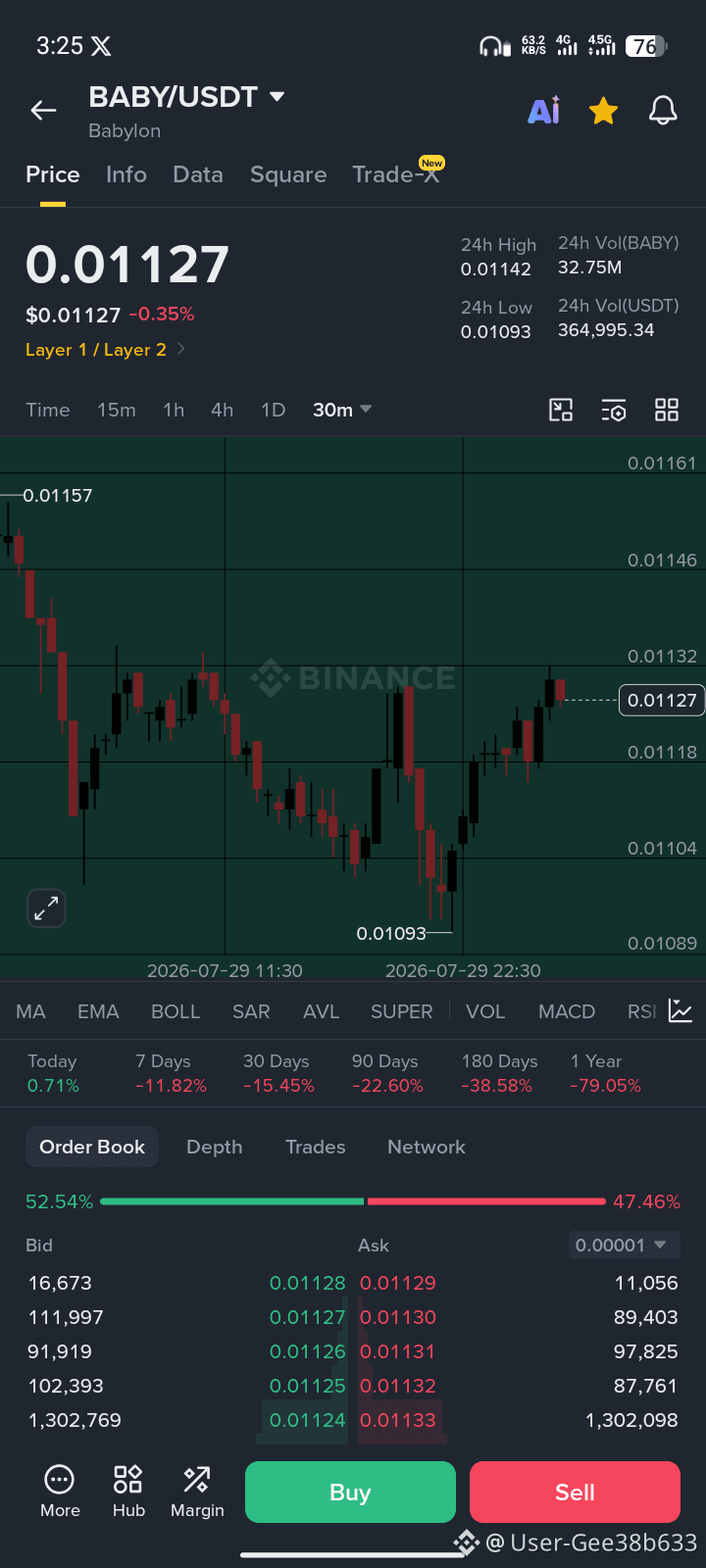Select bid price 0.01125

click(x=308, y=1386)
